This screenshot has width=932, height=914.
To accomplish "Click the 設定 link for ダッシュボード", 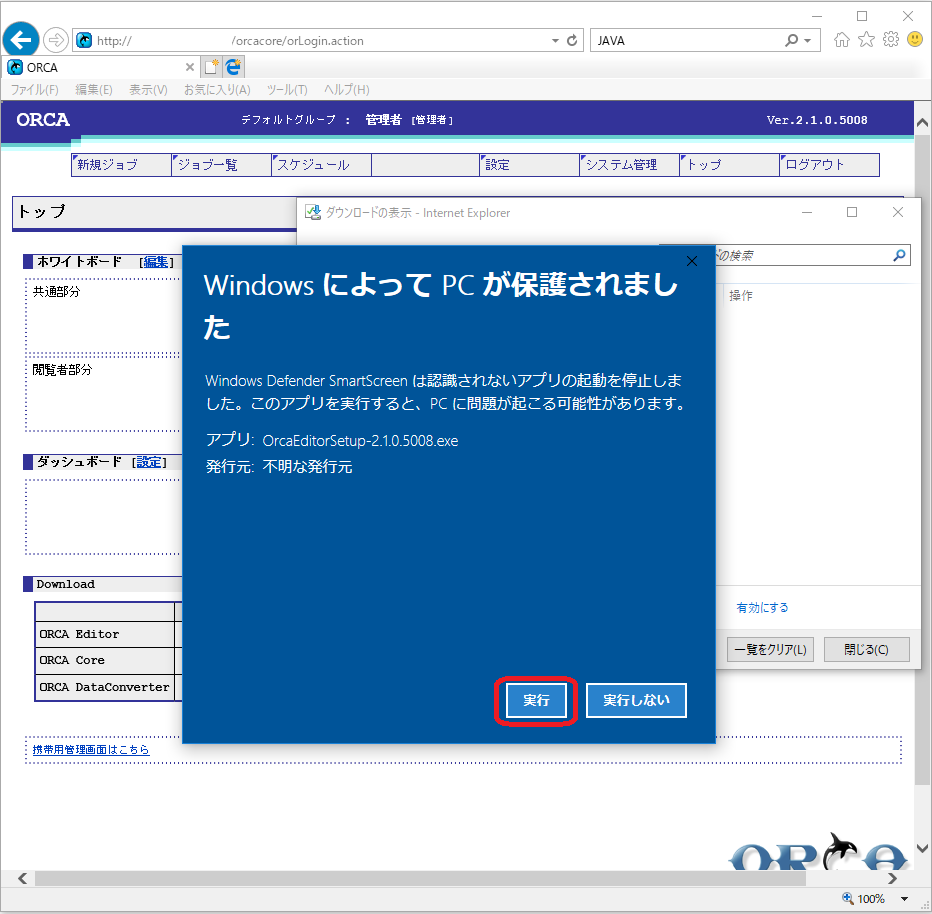I will 149,462.
